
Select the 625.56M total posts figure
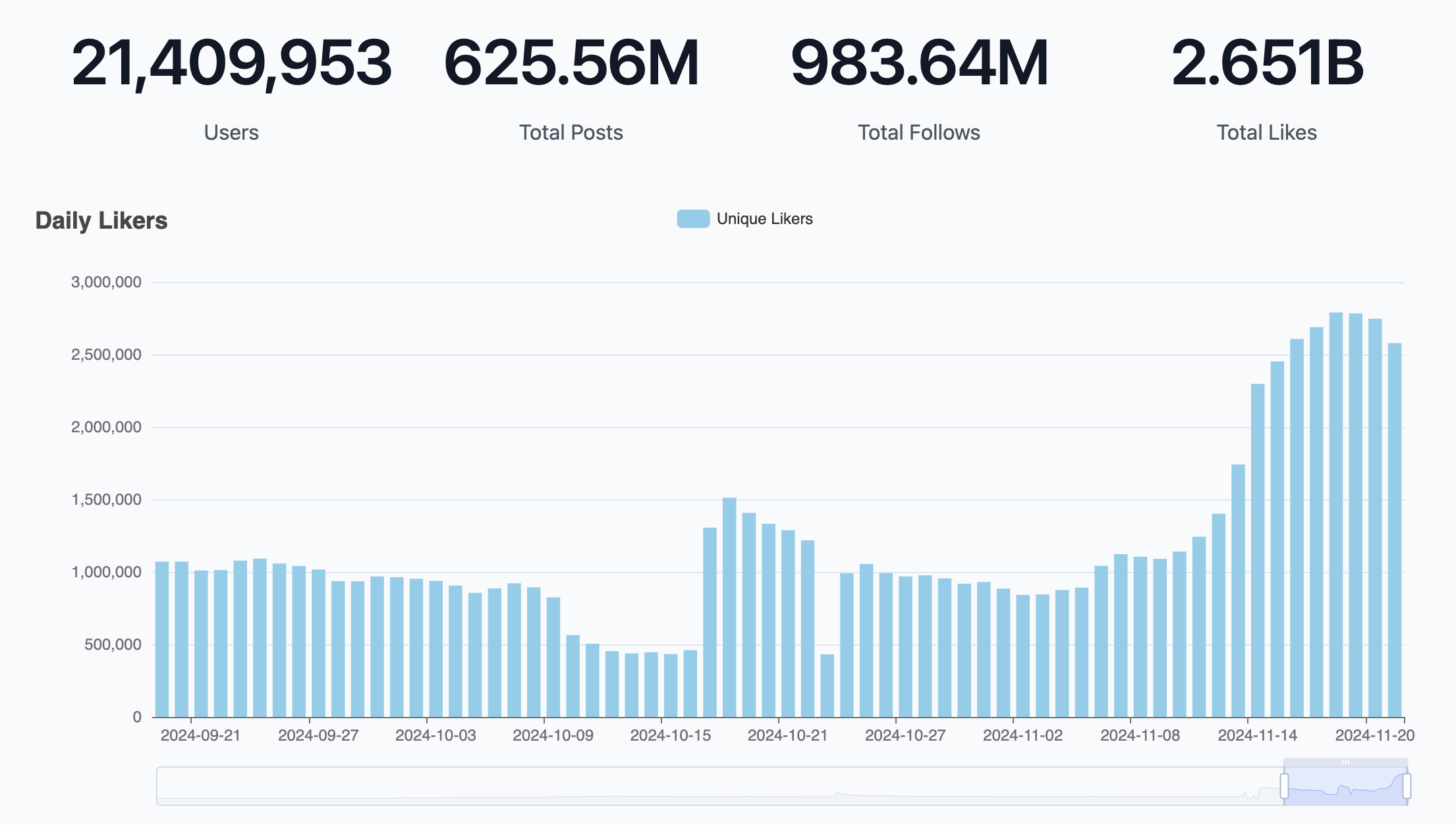571,63
